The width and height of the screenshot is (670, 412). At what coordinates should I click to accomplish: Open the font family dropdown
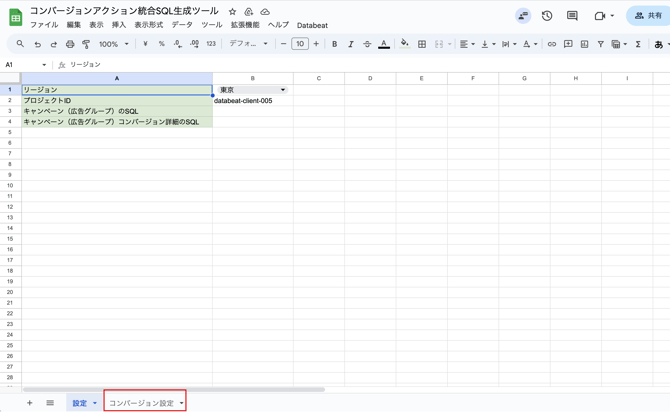248,44
